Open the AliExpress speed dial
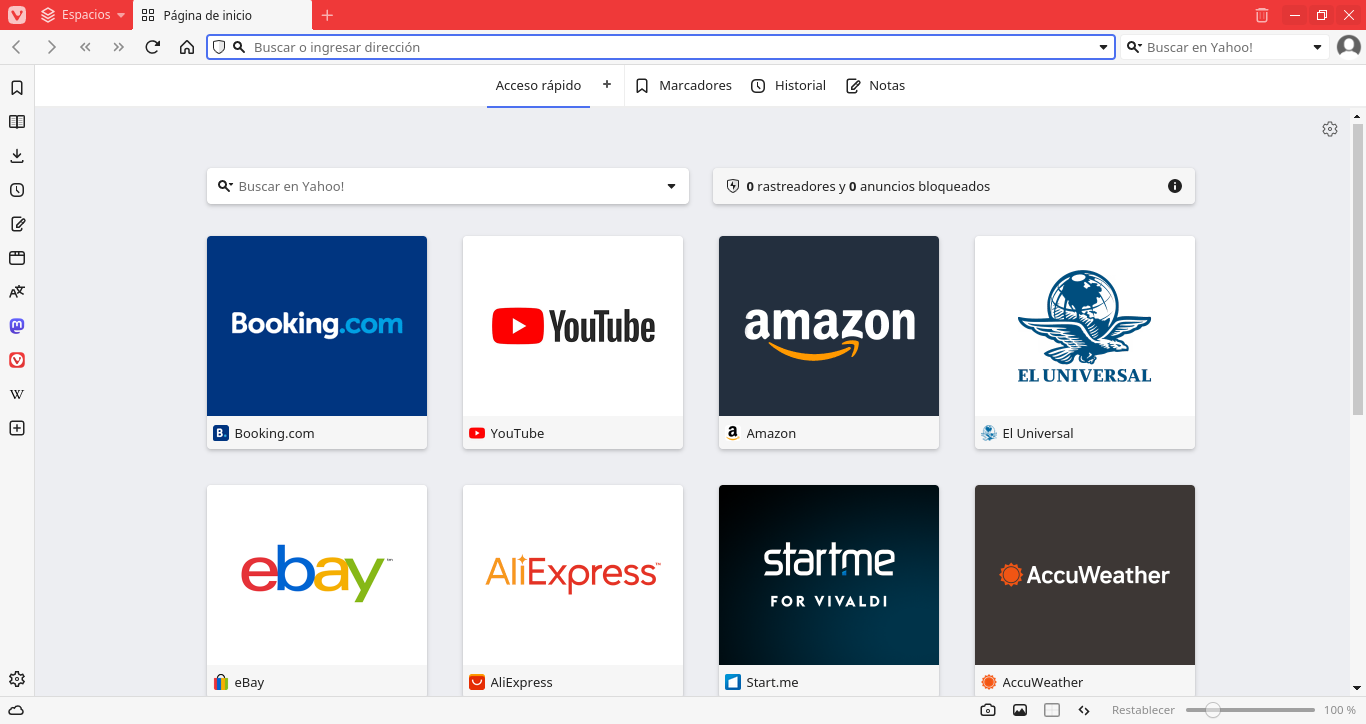 573,590
